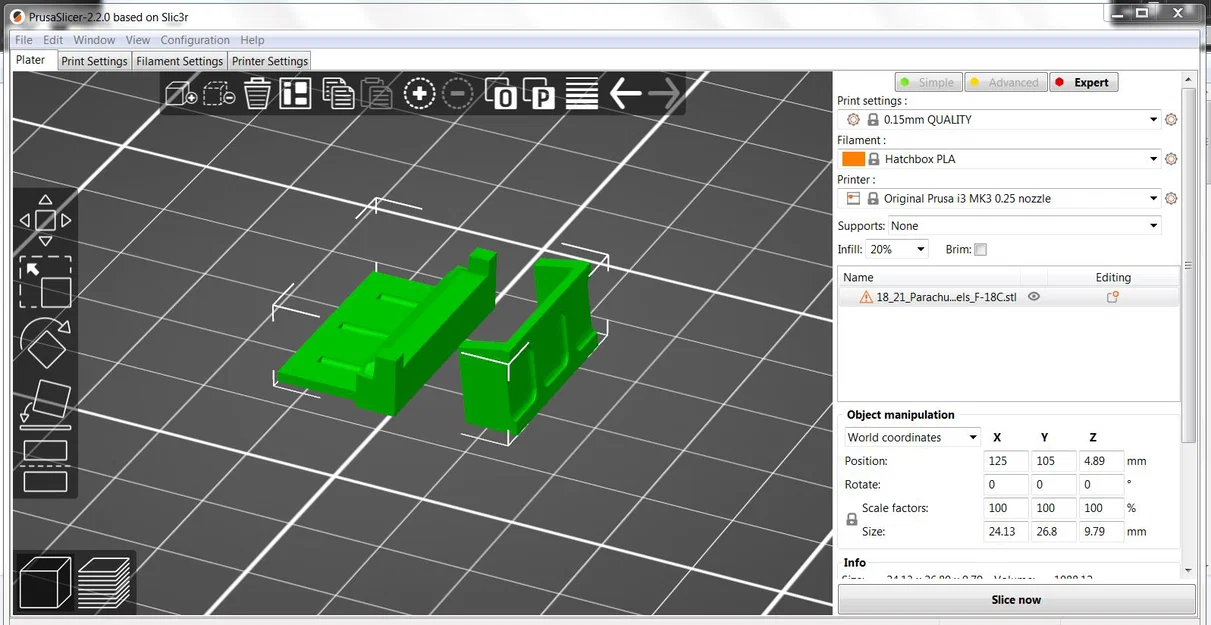This screenshot has width=1211, height=625.
Task: Open print settings via its gear icon
Action: 1171,119
